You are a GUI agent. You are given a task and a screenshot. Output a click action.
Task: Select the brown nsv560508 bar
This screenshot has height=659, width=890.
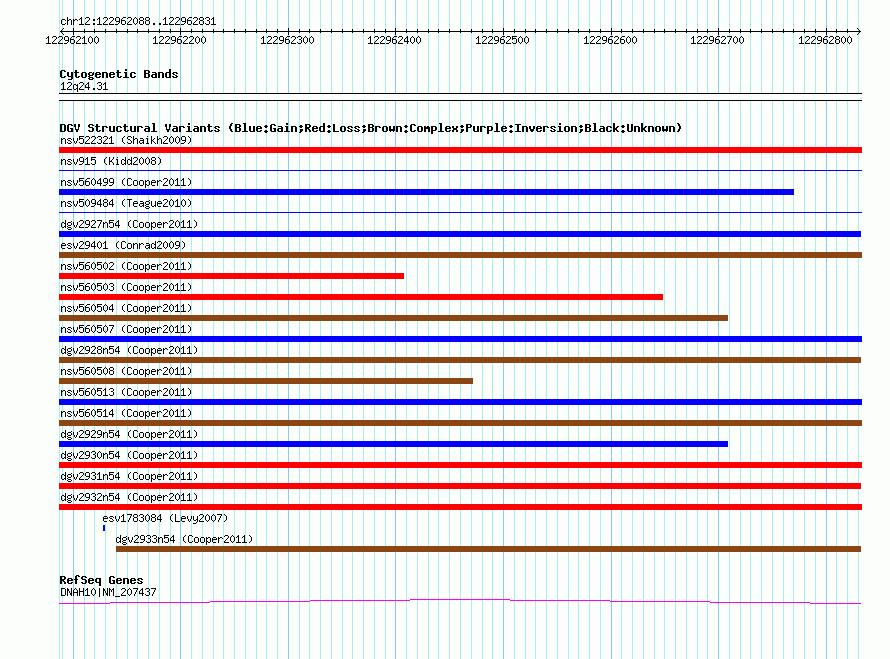tap(266, 381)
